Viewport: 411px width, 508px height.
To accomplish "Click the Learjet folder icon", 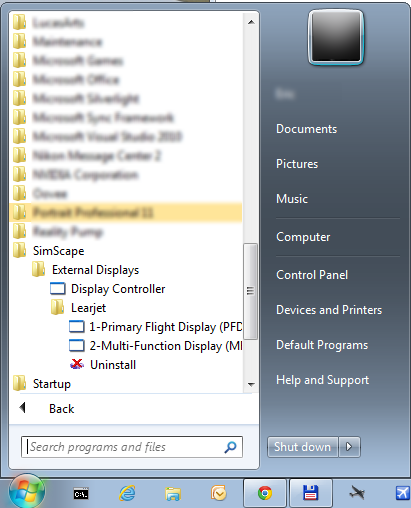I will click(x=58, y=307).
